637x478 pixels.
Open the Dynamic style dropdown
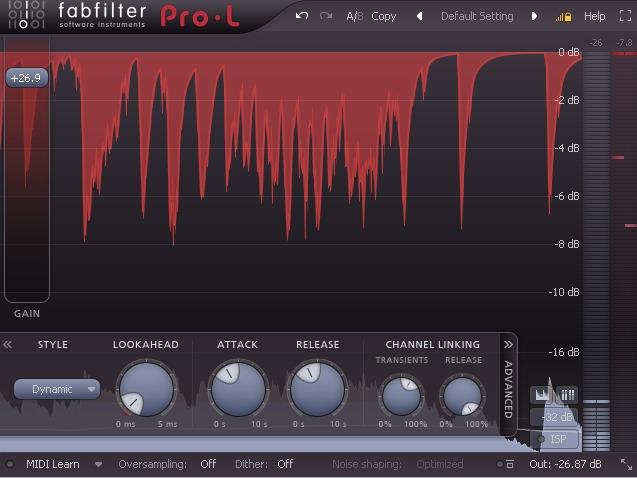[x=57, y=389]
